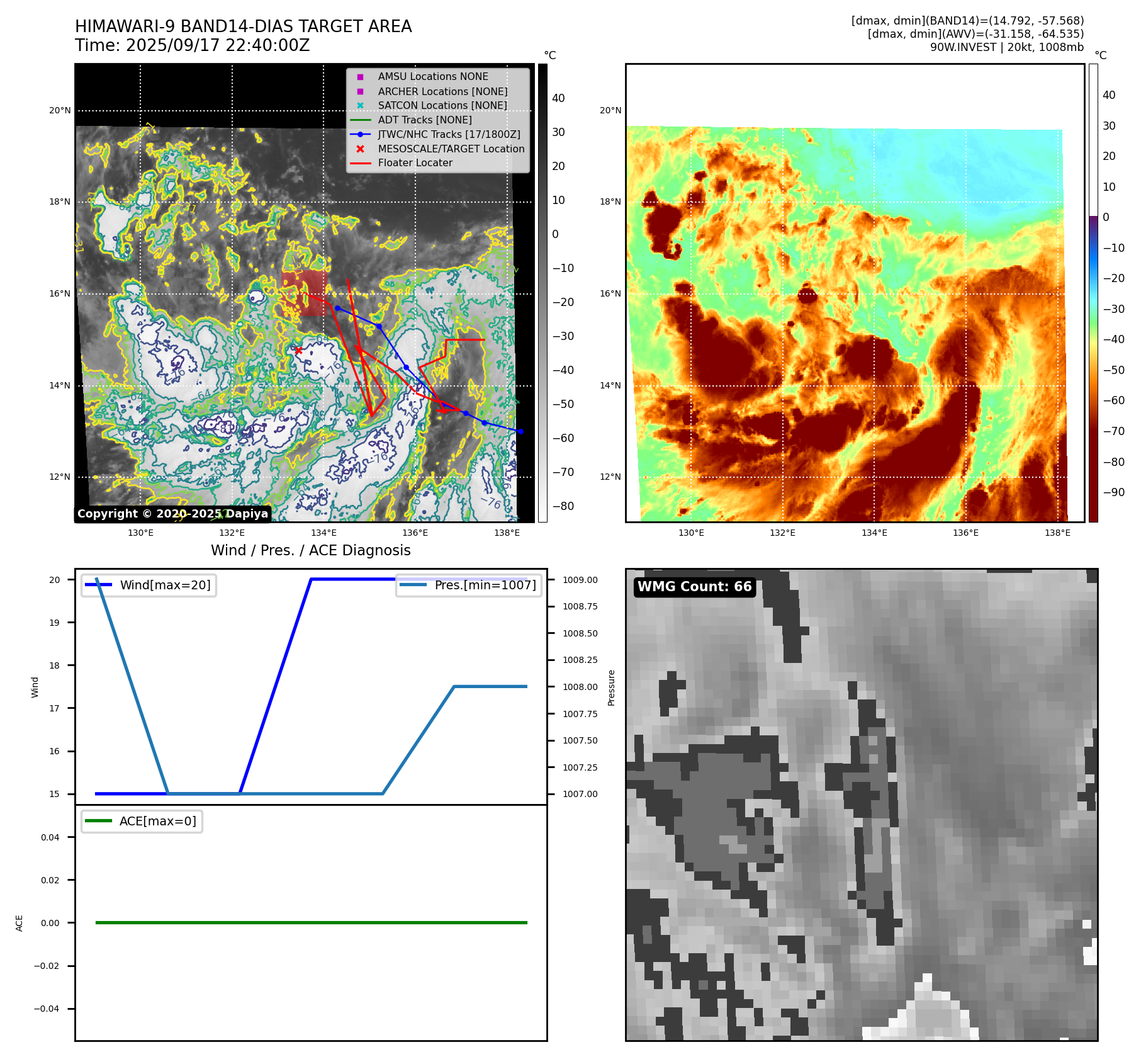Click the Pres.[min=1007] legend label
Image resolution: width=1141 pixels, height=1064 pixels.
485,585
